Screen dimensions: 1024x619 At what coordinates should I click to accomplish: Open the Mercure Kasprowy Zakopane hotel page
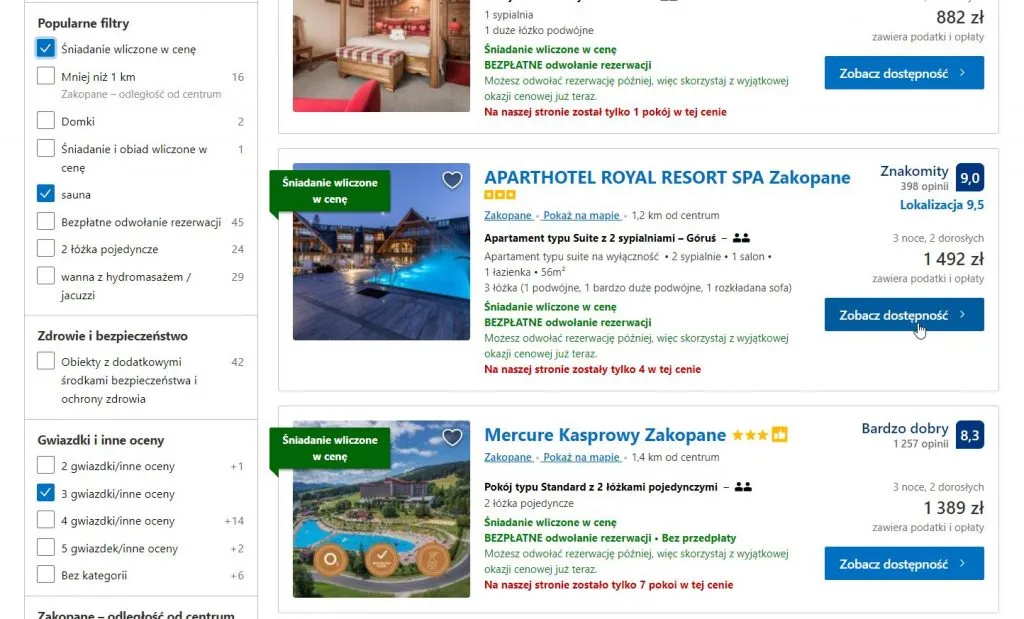pyautogui.click(x=604, y=435)
